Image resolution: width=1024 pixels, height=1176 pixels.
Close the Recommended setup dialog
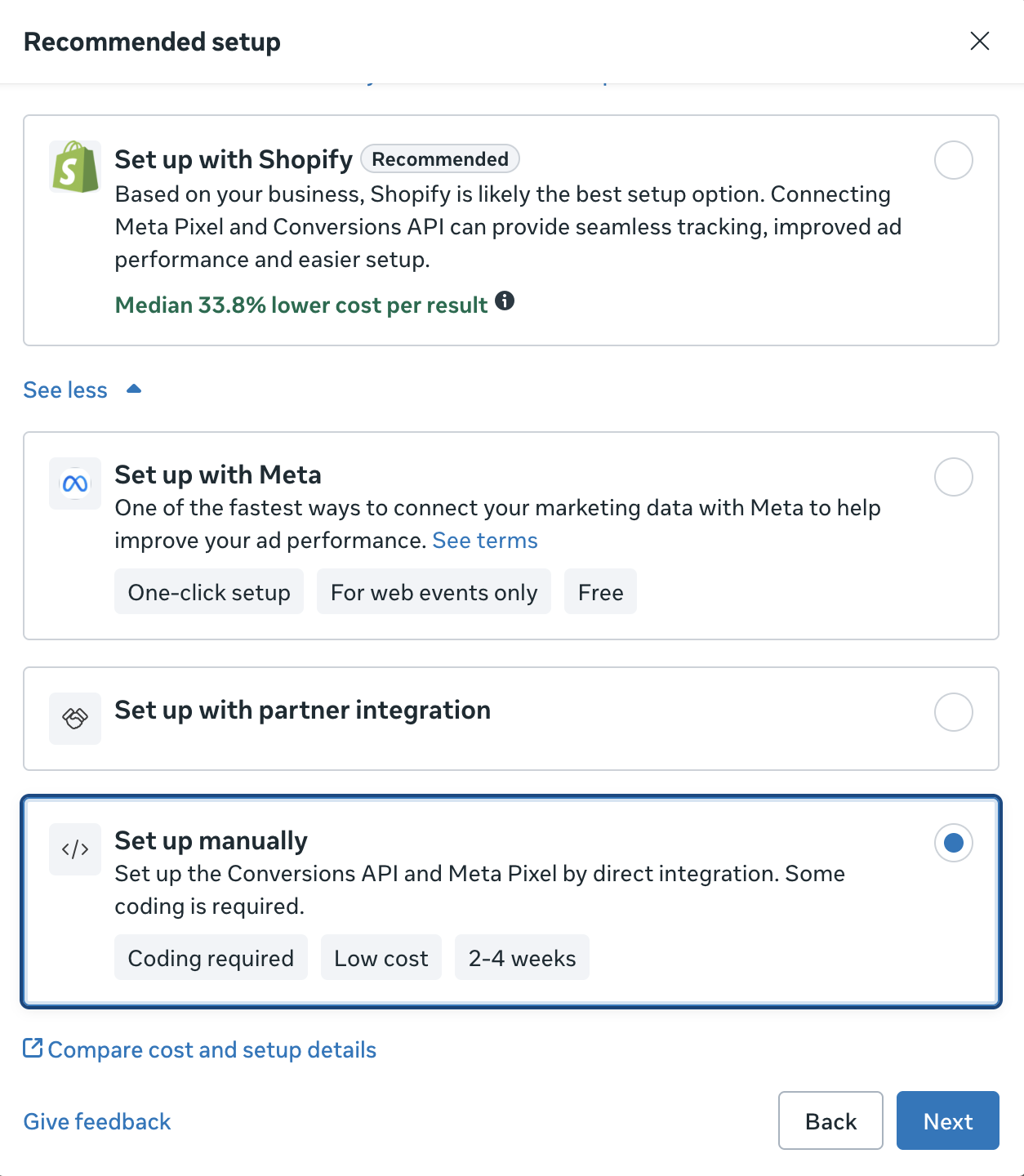coord(980,41)
